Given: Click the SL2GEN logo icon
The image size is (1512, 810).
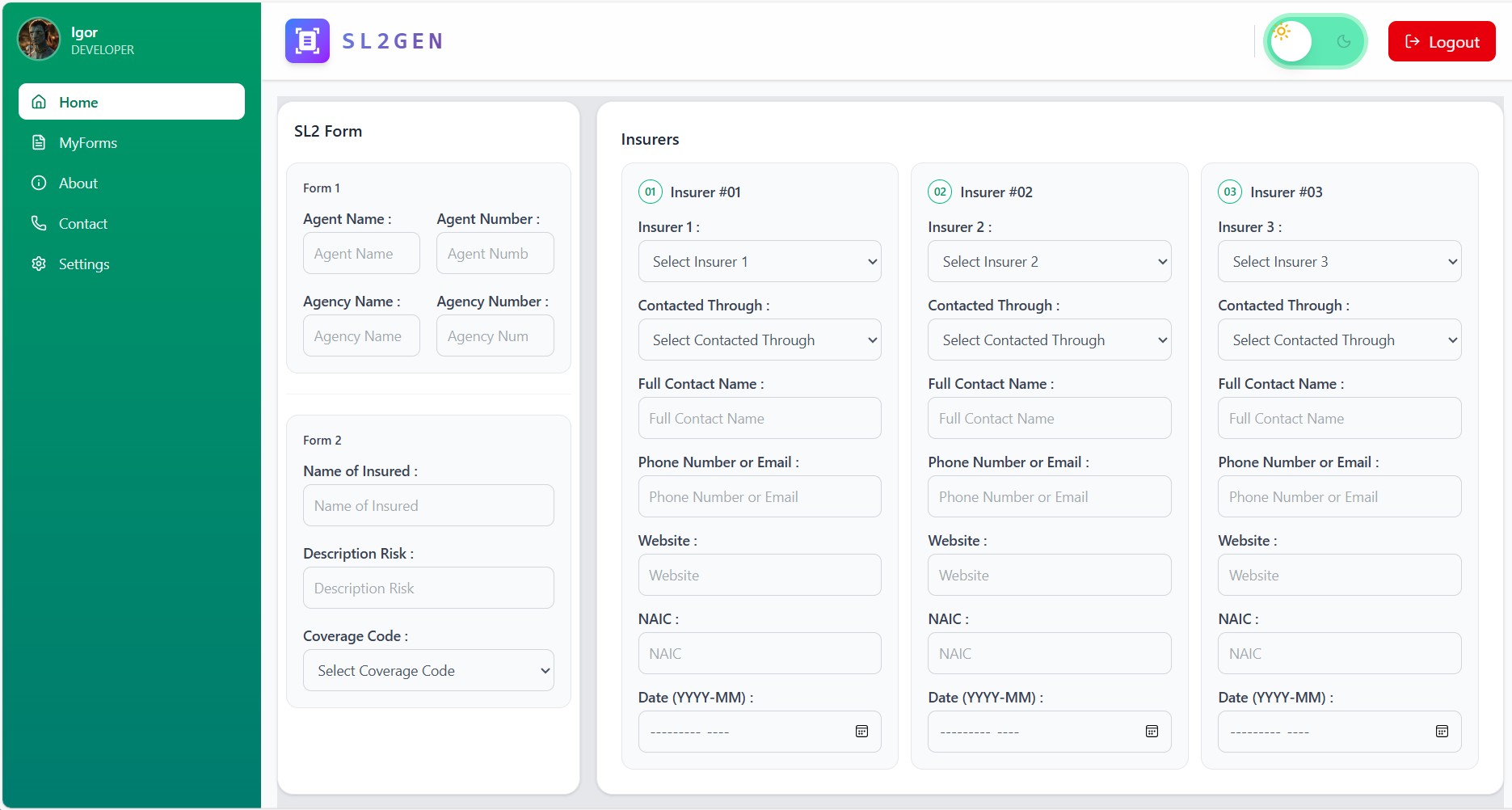Looking at the screenshot, I should click(307, 40).
